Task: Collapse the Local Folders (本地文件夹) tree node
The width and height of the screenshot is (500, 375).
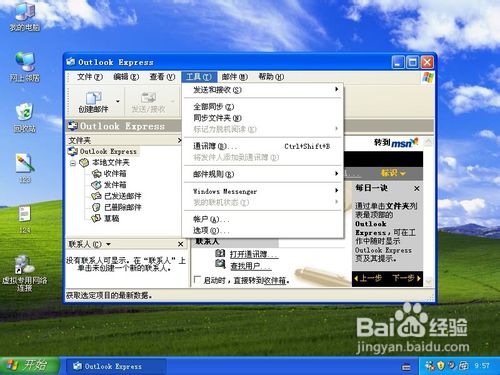Action: pos(73,163)
